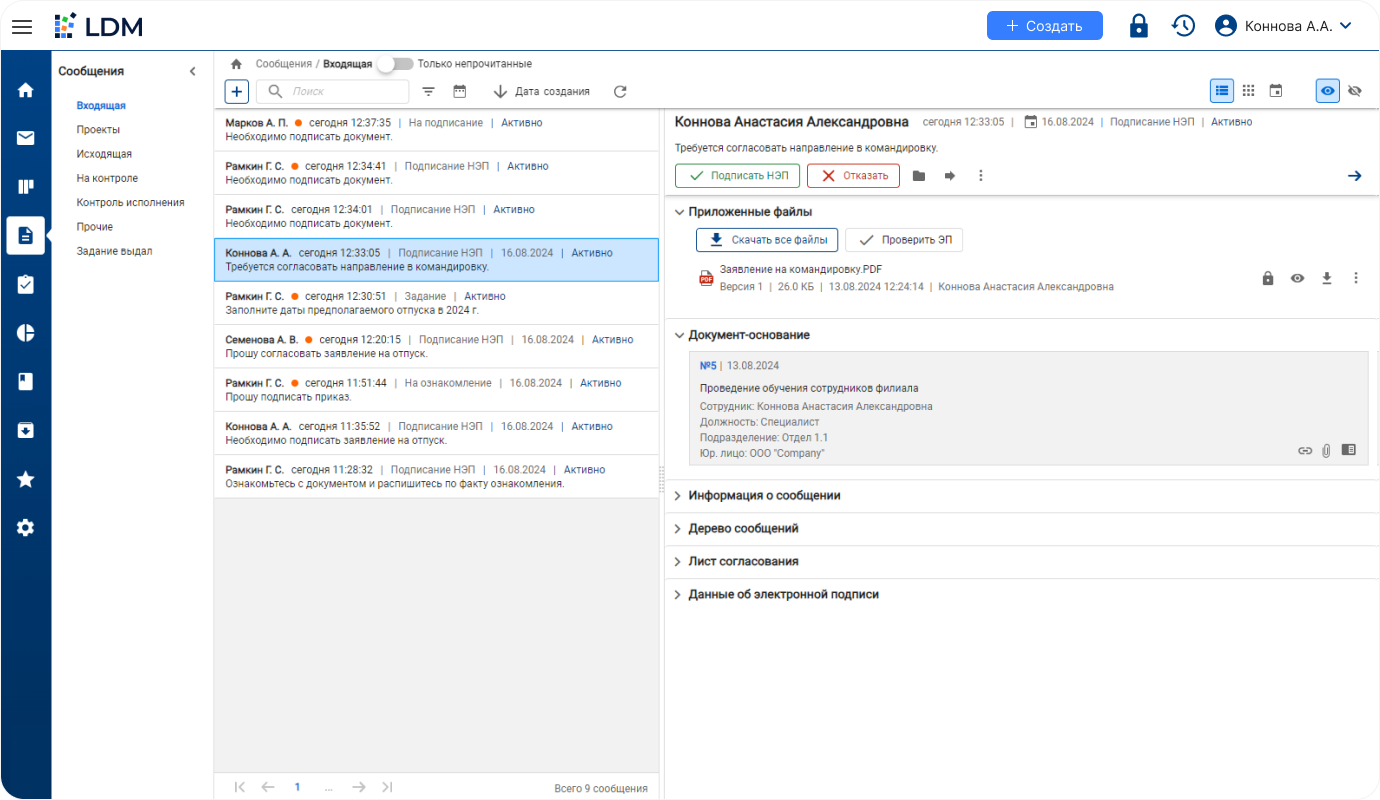Refresh the message list

[x=620, y=91]
